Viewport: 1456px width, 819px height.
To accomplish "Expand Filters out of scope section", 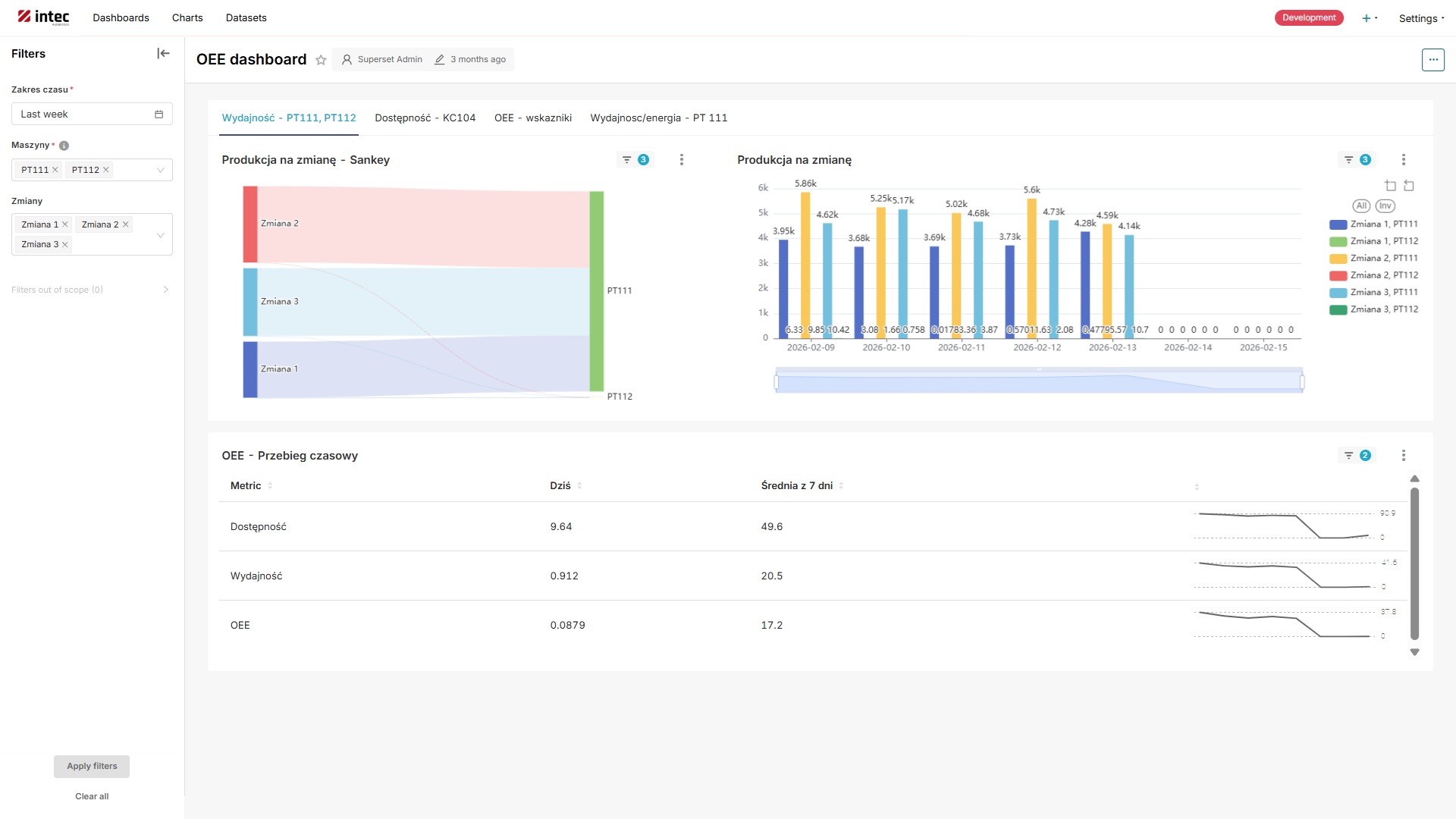I will (90, 290).
